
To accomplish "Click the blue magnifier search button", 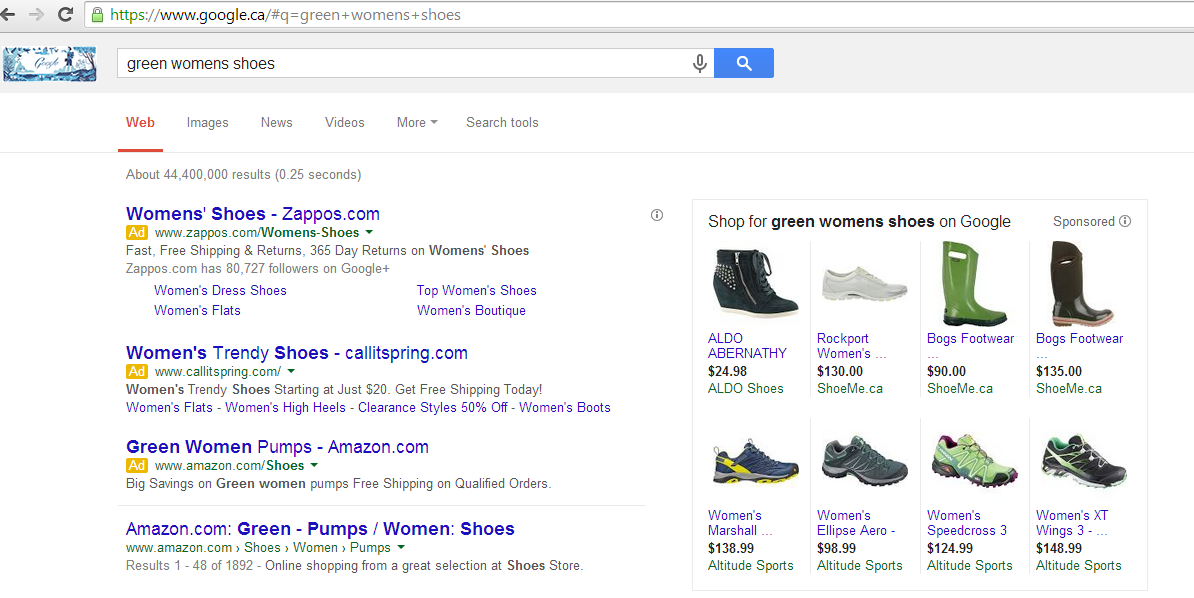I will click(x=744, y=63).
